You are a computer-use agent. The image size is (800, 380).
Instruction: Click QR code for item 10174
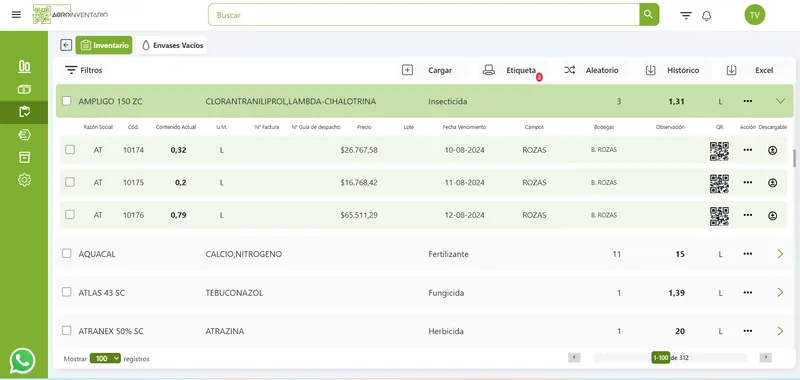coord(719,151)
